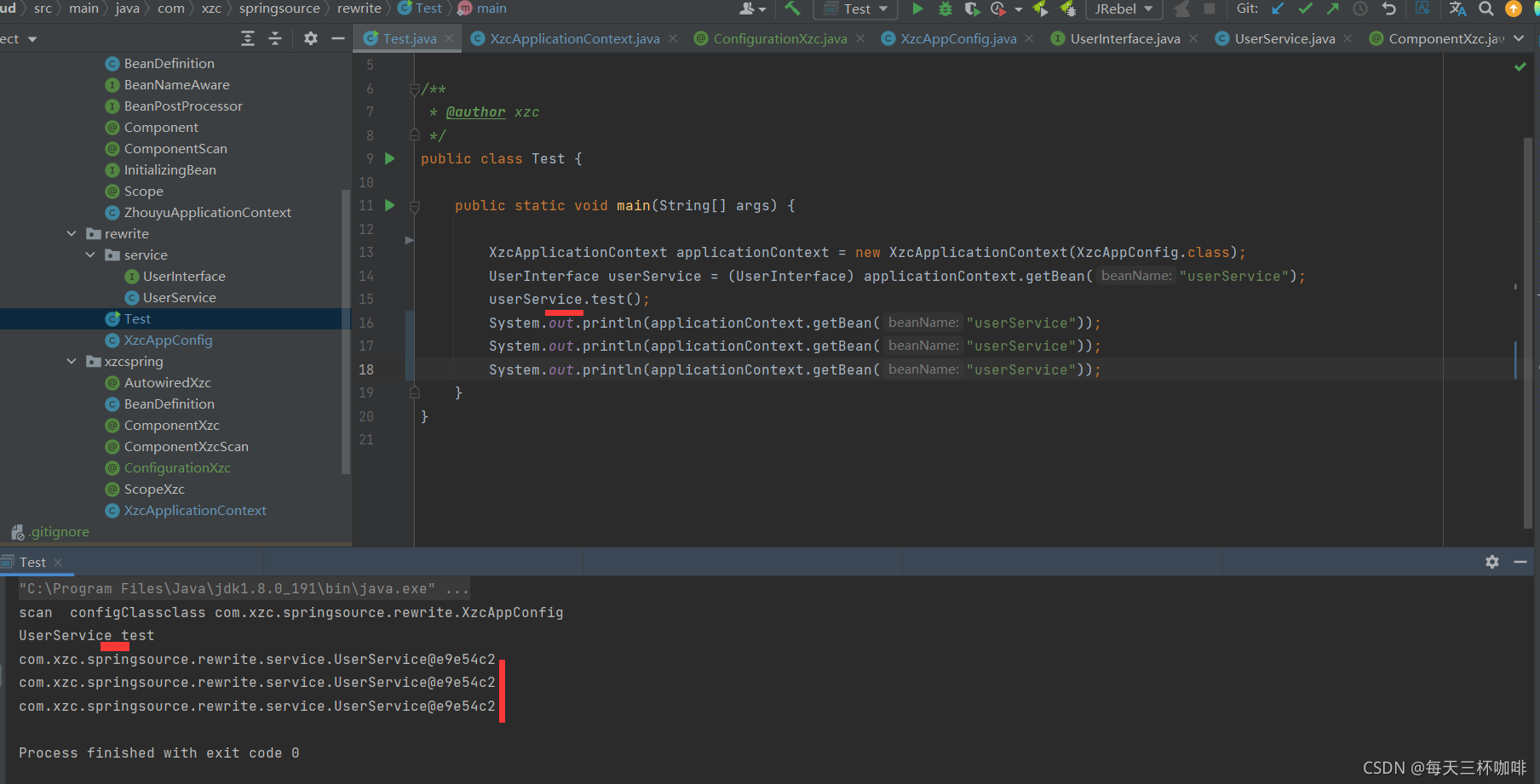This screenshot has width=1540, height=784.
Task: Open the user account icon dropdown
Action: (752, 9)
